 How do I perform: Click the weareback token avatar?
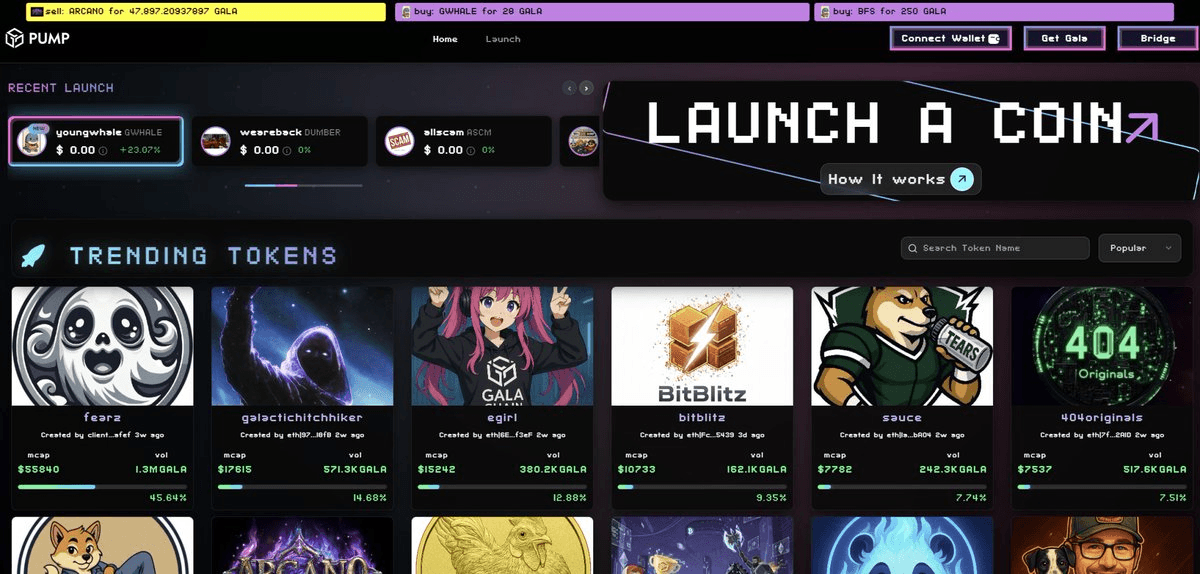point(215,141)
